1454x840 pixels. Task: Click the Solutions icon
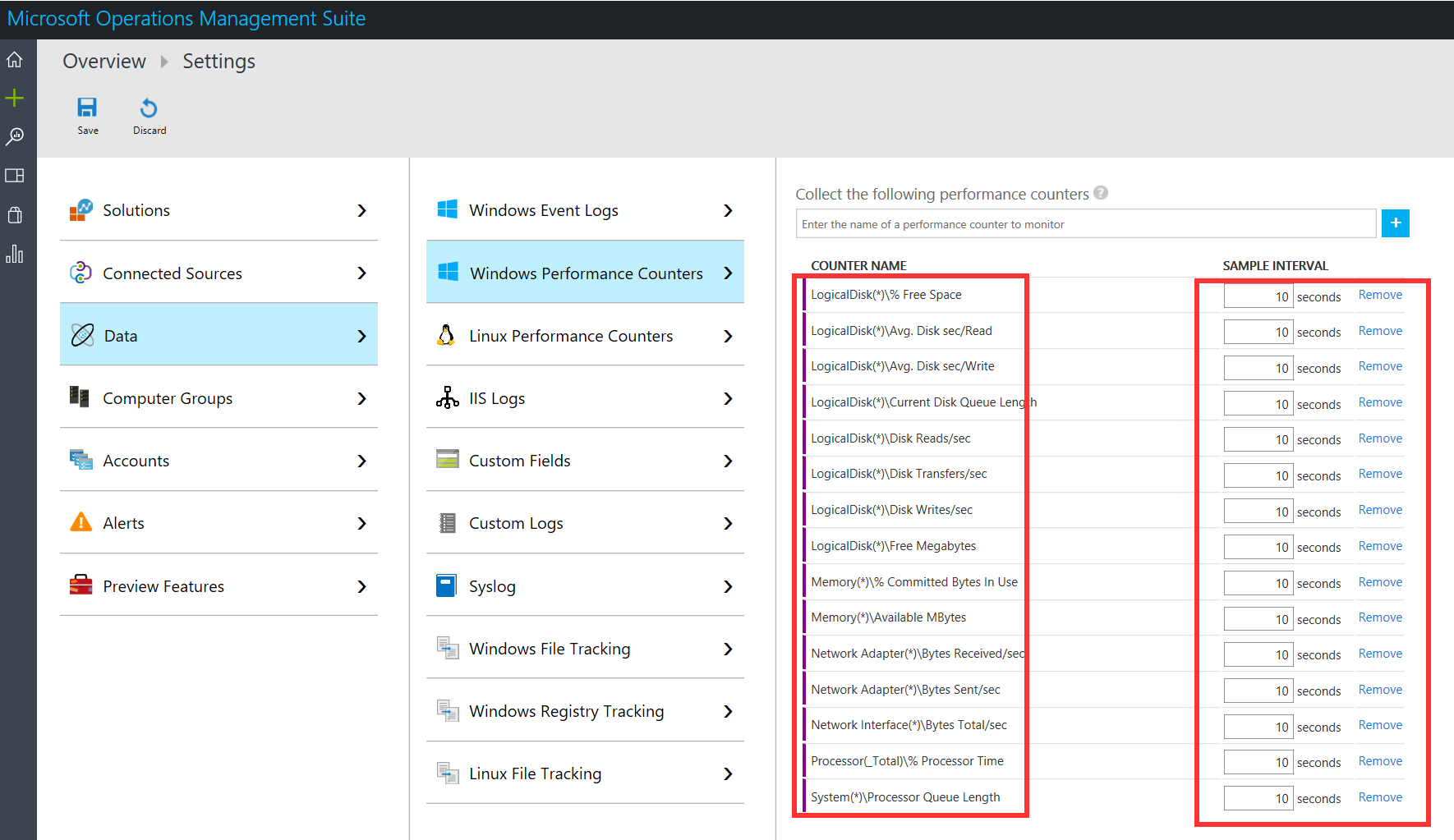pos(81,210)
